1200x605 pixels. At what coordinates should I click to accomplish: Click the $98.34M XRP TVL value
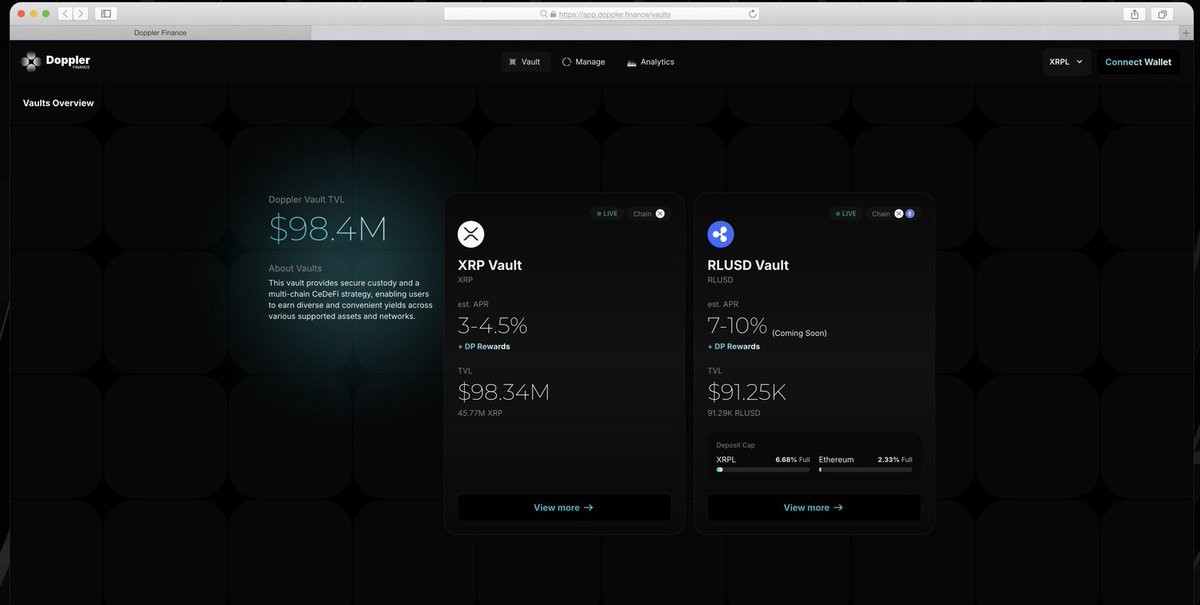[504, 392]
